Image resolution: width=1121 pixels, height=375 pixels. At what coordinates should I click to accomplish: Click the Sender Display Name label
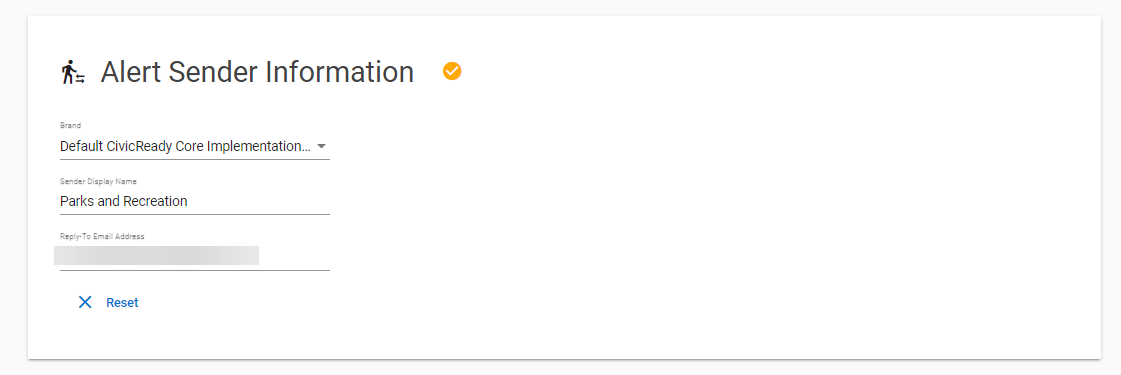pyautogui.click(x=98, y=181)
